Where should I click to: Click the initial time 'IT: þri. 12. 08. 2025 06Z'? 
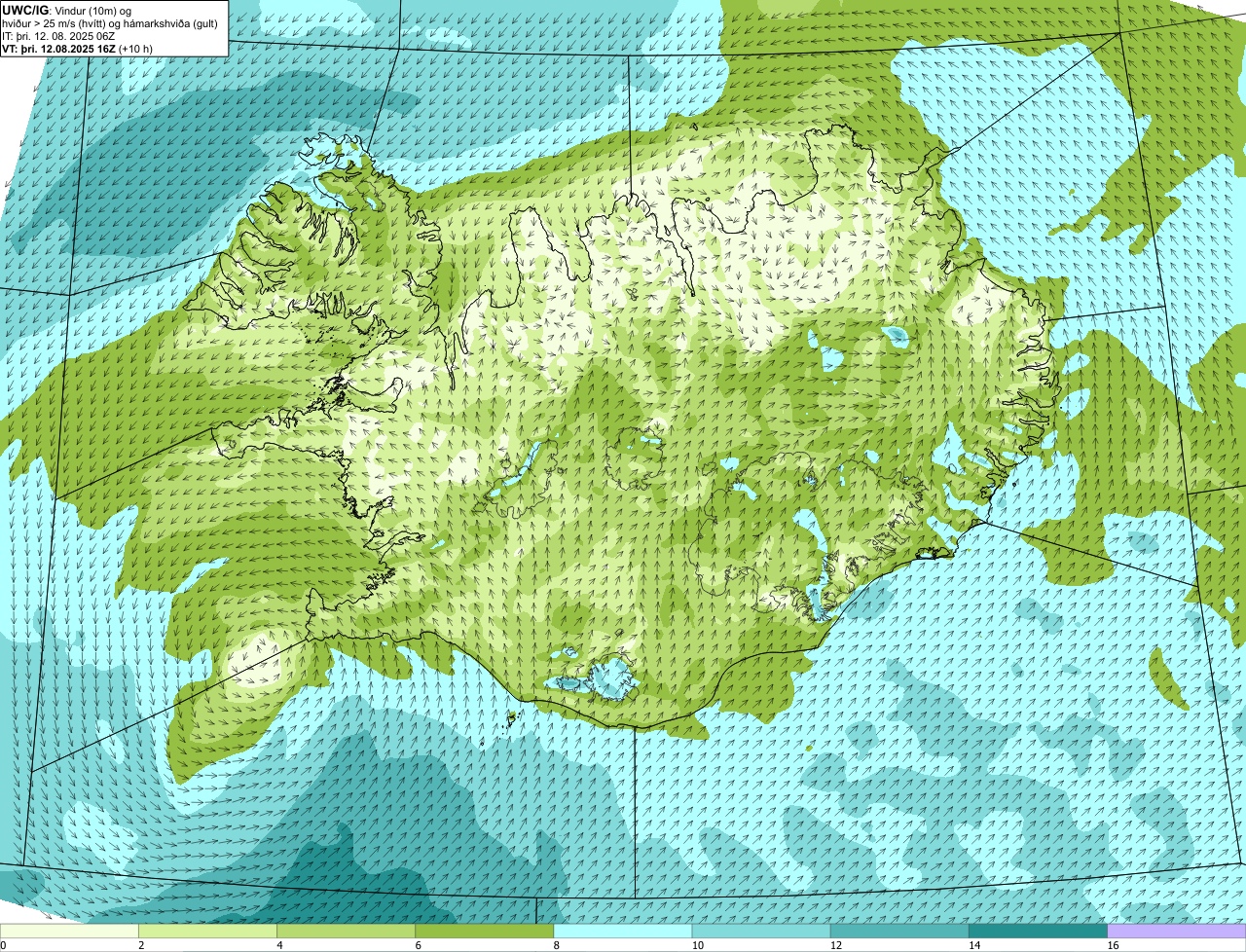59,36
